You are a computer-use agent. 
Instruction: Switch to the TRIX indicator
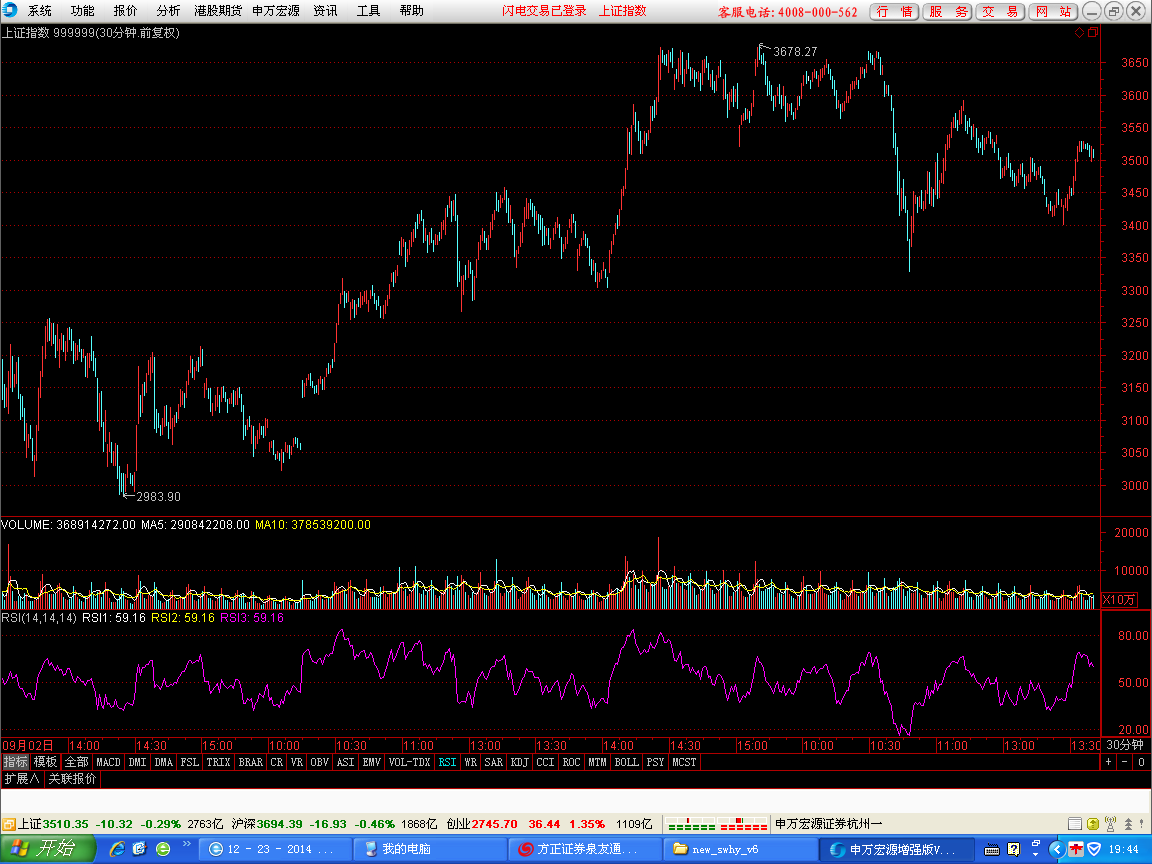point(218,763)
